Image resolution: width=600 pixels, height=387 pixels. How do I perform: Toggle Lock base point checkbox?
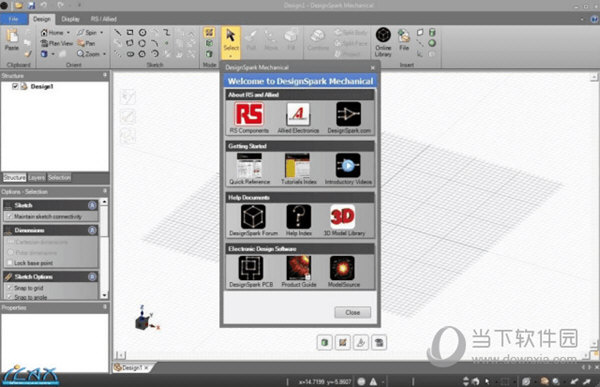point(10,263)
